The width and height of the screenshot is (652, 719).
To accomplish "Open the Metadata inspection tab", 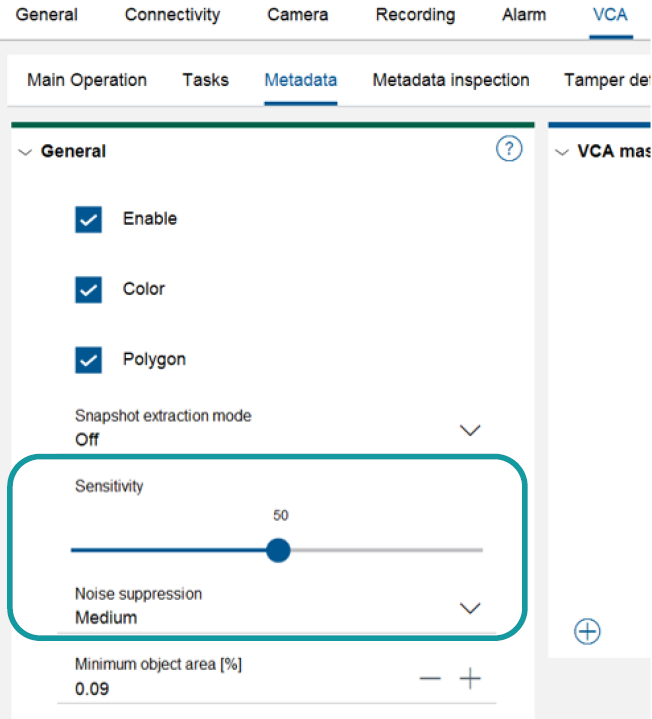I will click(x=451, y=80).
